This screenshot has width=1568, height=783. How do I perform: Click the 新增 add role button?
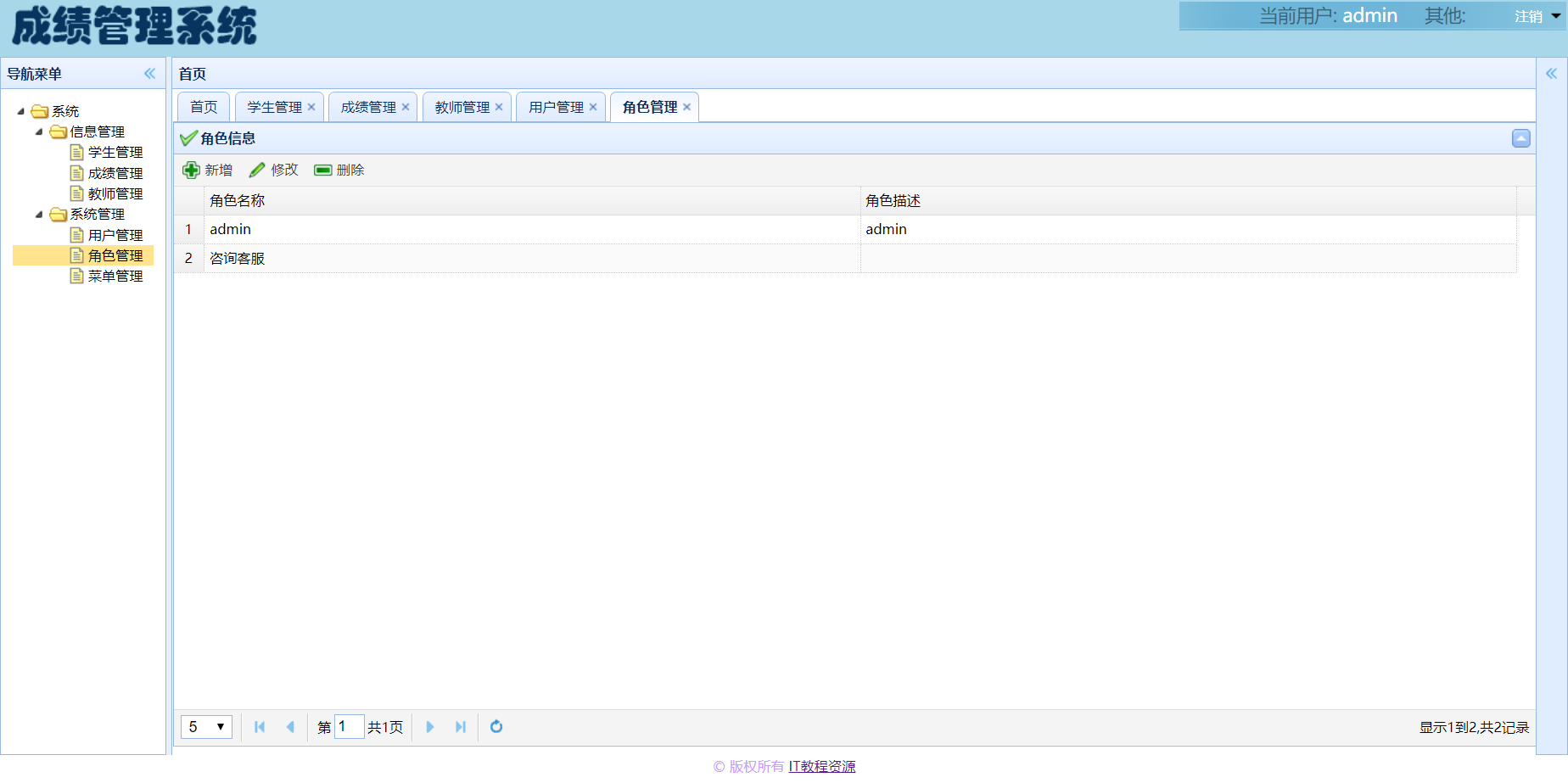(x=208, y=171)
